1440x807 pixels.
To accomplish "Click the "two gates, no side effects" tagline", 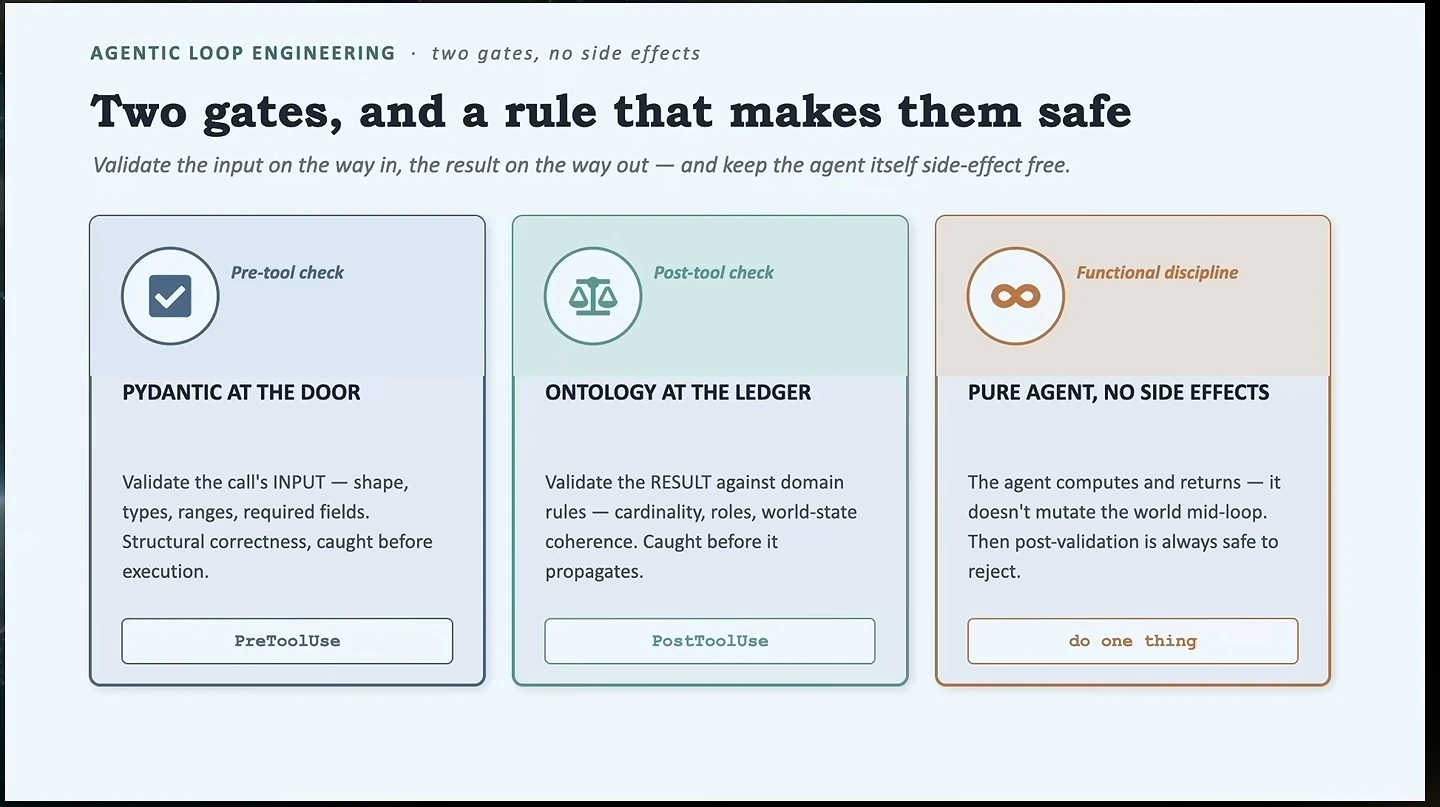I will pos(566,53).
